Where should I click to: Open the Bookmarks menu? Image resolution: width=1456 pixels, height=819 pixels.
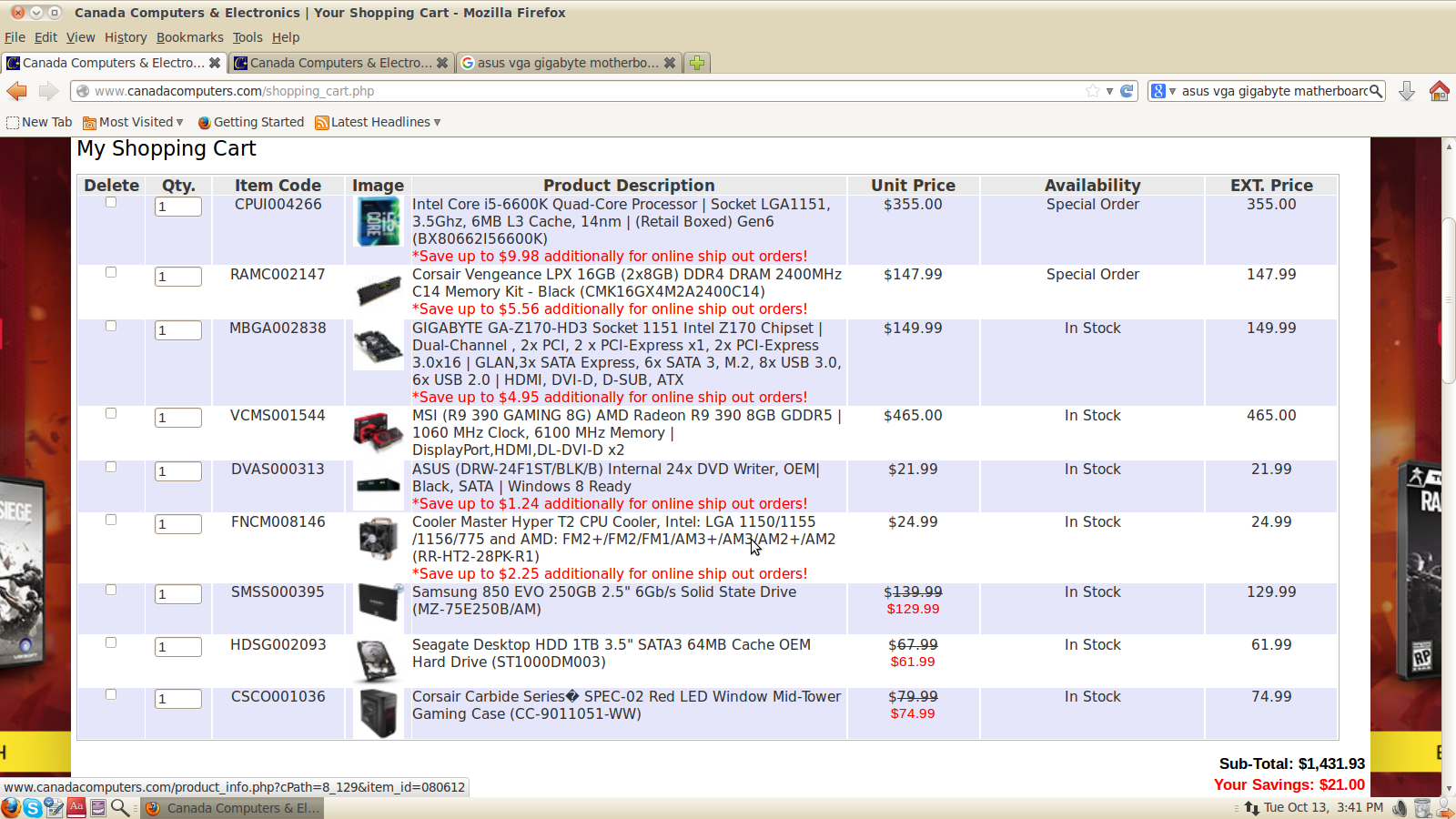coord(189,37)
